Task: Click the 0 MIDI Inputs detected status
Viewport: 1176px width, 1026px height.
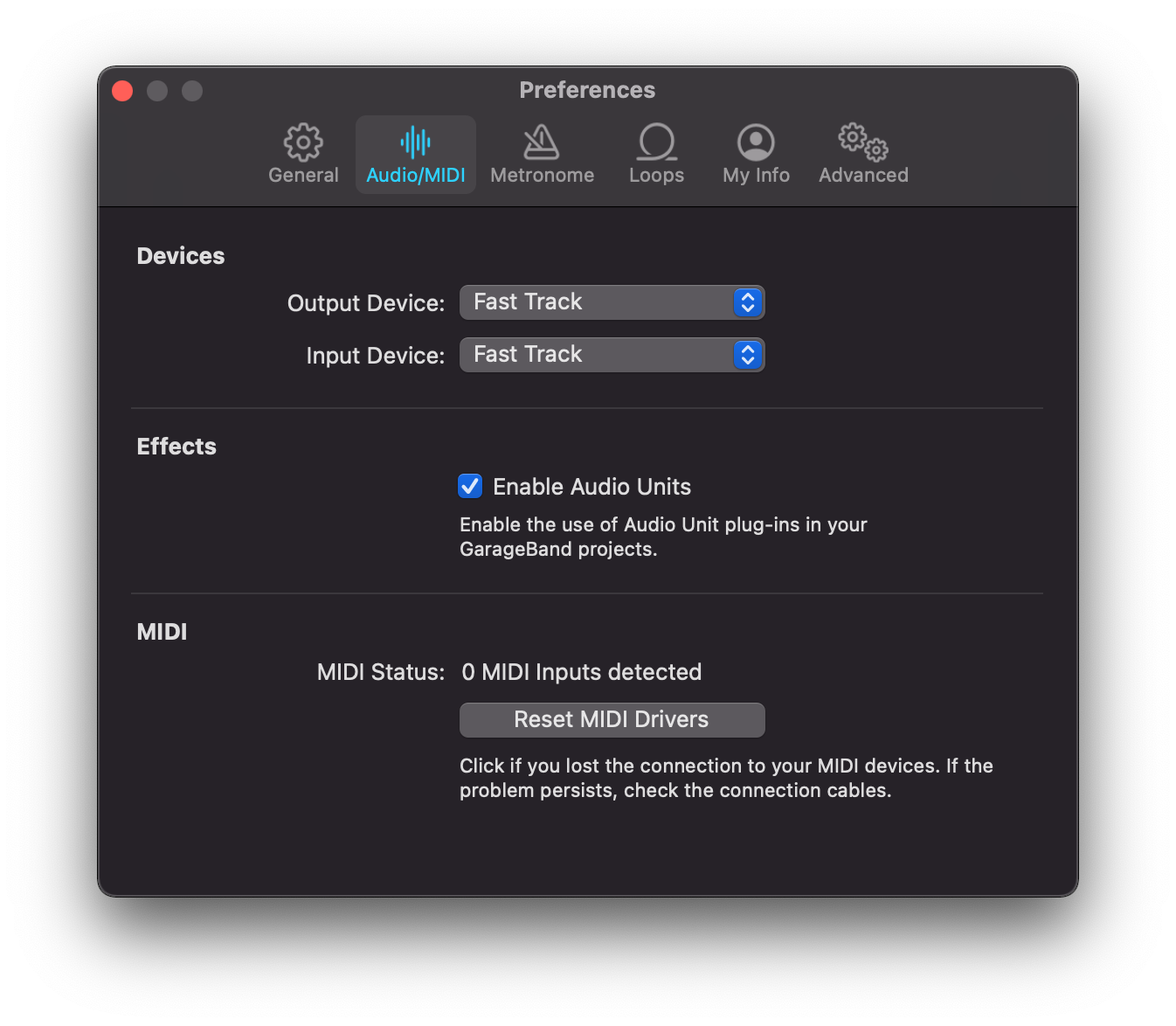Action: coord(581,672)
